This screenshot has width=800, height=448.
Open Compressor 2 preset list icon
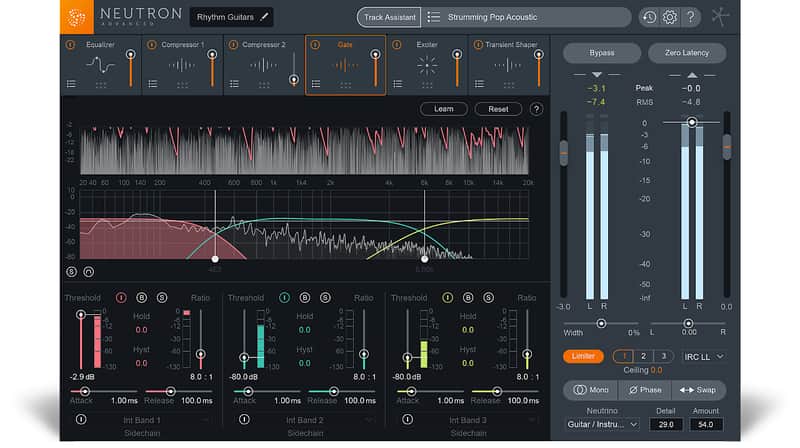[234, 84]
